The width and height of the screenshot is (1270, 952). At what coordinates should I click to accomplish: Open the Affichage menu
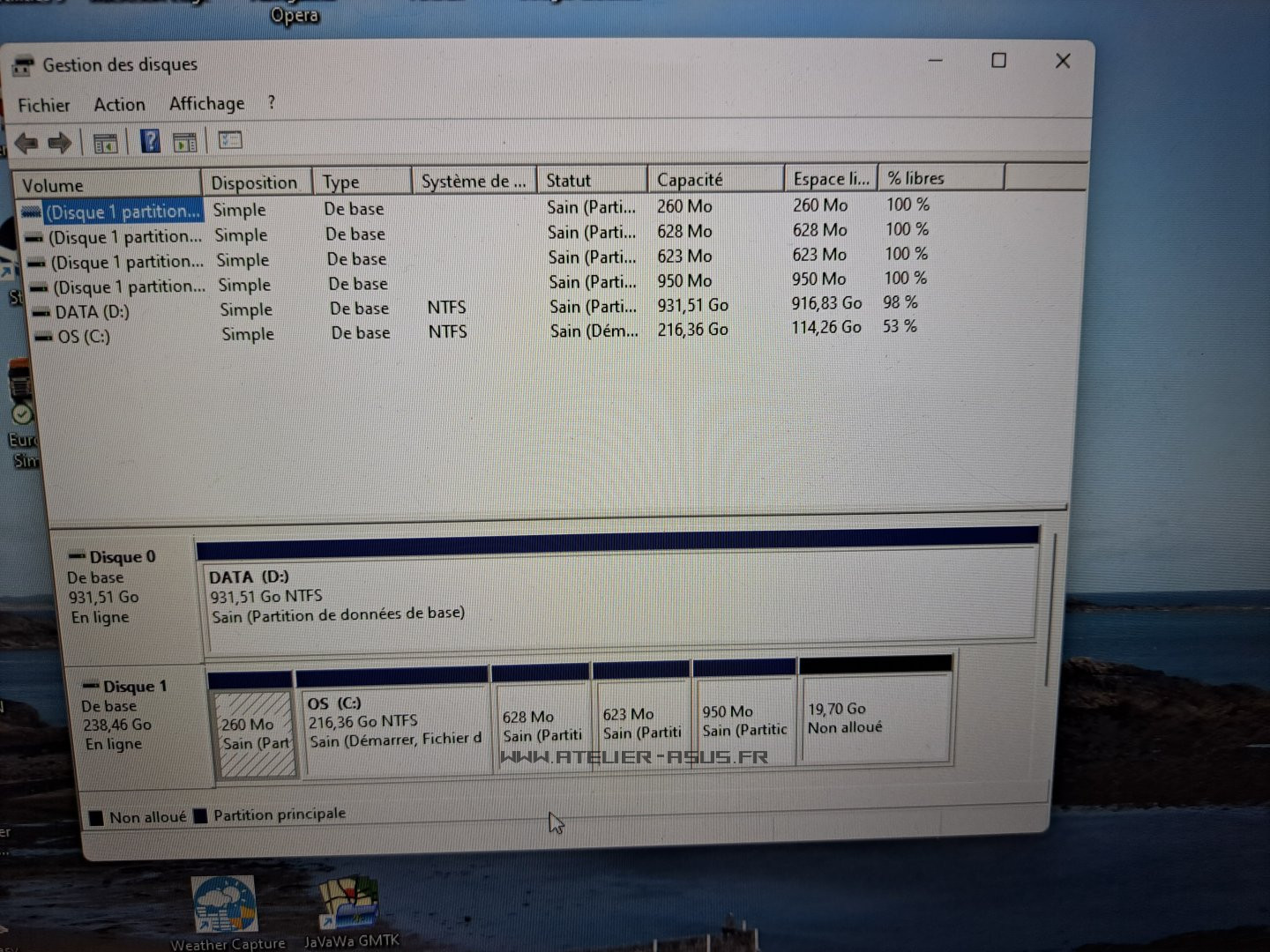[207, 103]
